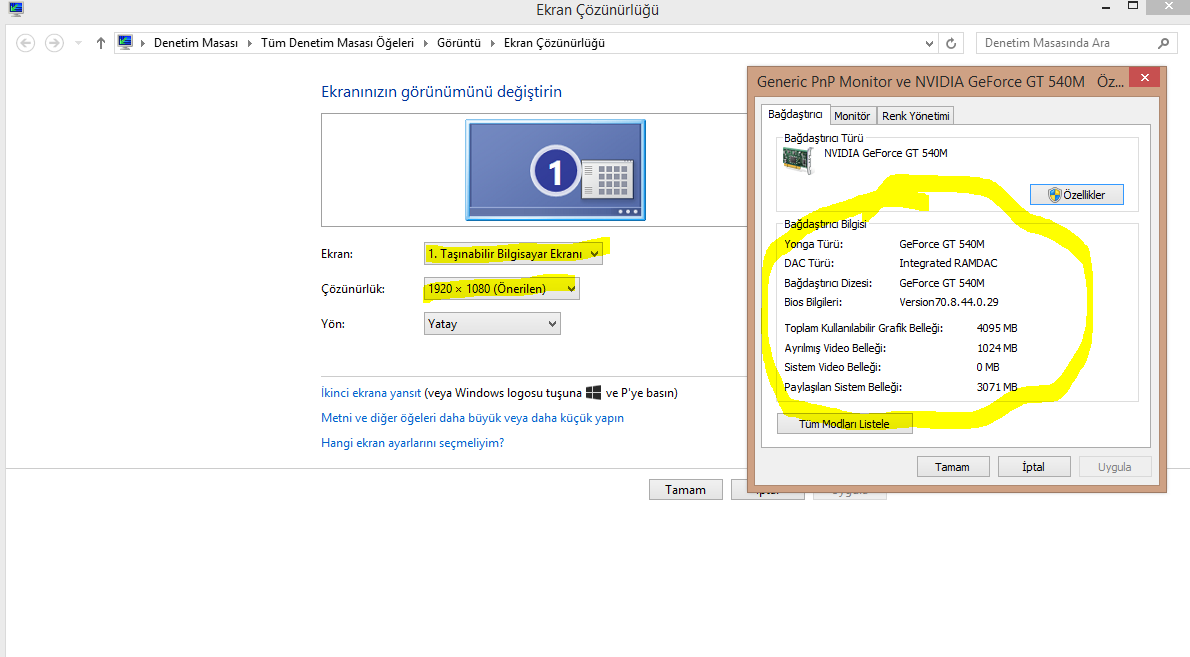Click Görüntü breadcrumb
This screenshot has height=657, width=1190.
459,43
